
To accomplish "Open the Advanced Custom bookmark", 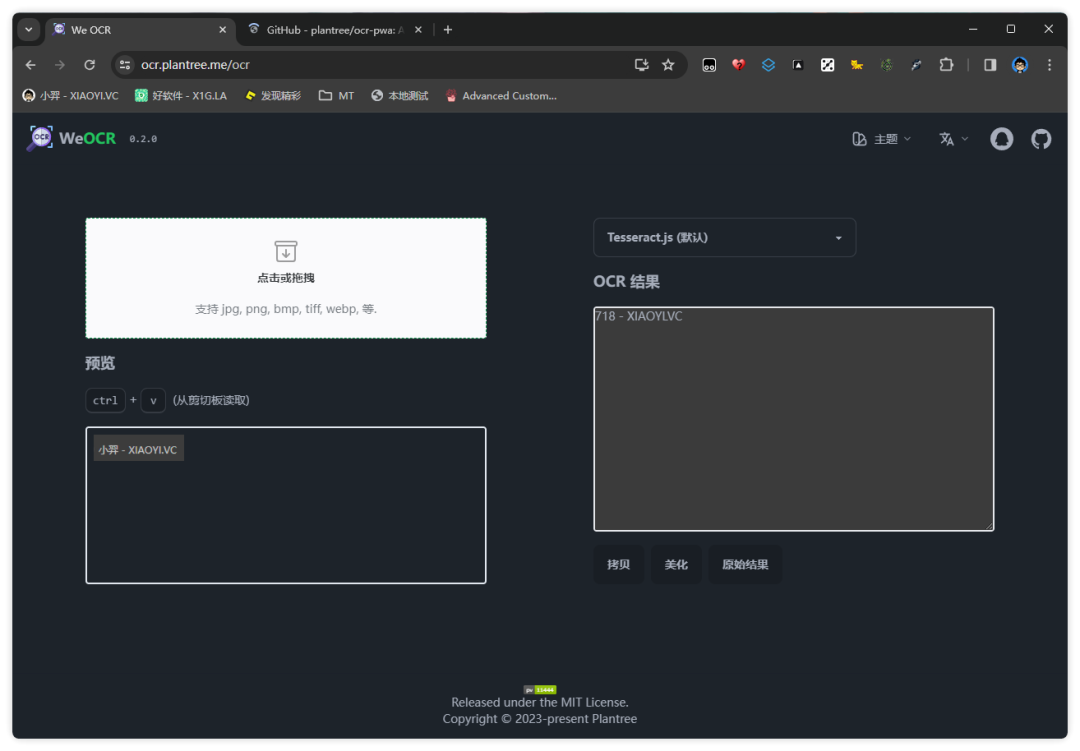I will coord(501,96).
